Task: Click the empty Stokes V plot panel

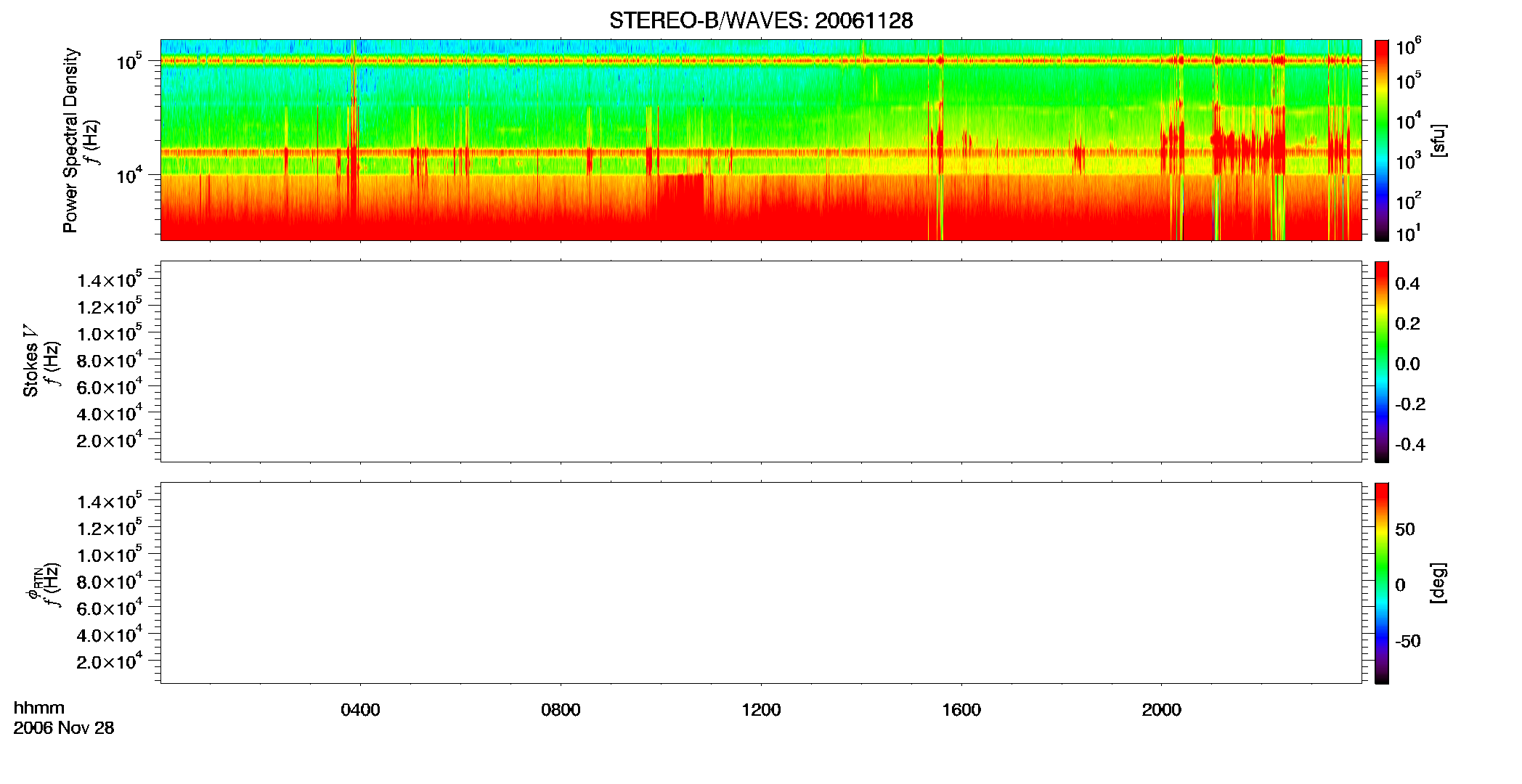Action: (x=761, y=362)
